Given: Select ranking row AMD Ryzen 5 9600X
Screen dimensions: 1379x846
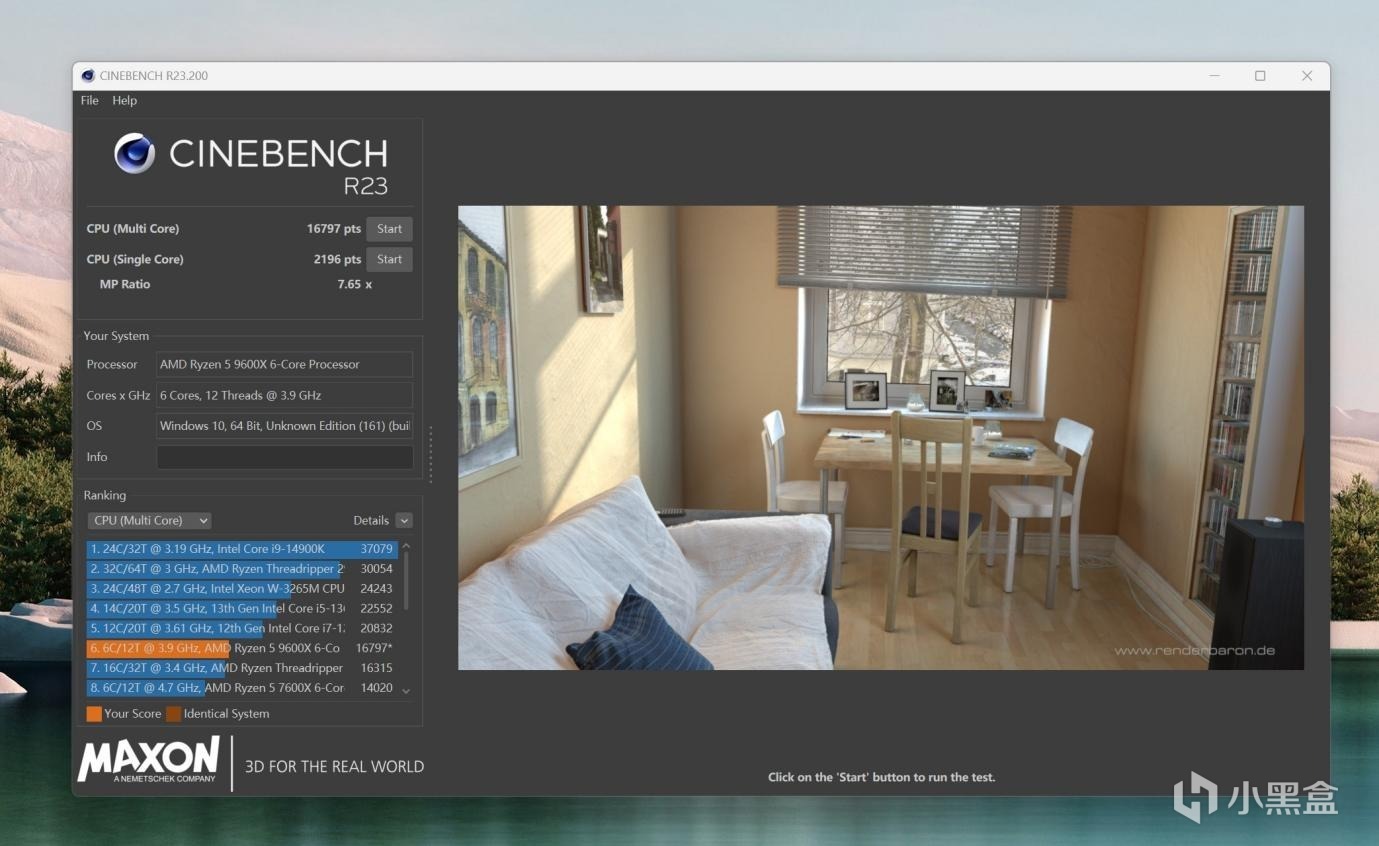Looking at the screenshot, I should coord(242,648).
